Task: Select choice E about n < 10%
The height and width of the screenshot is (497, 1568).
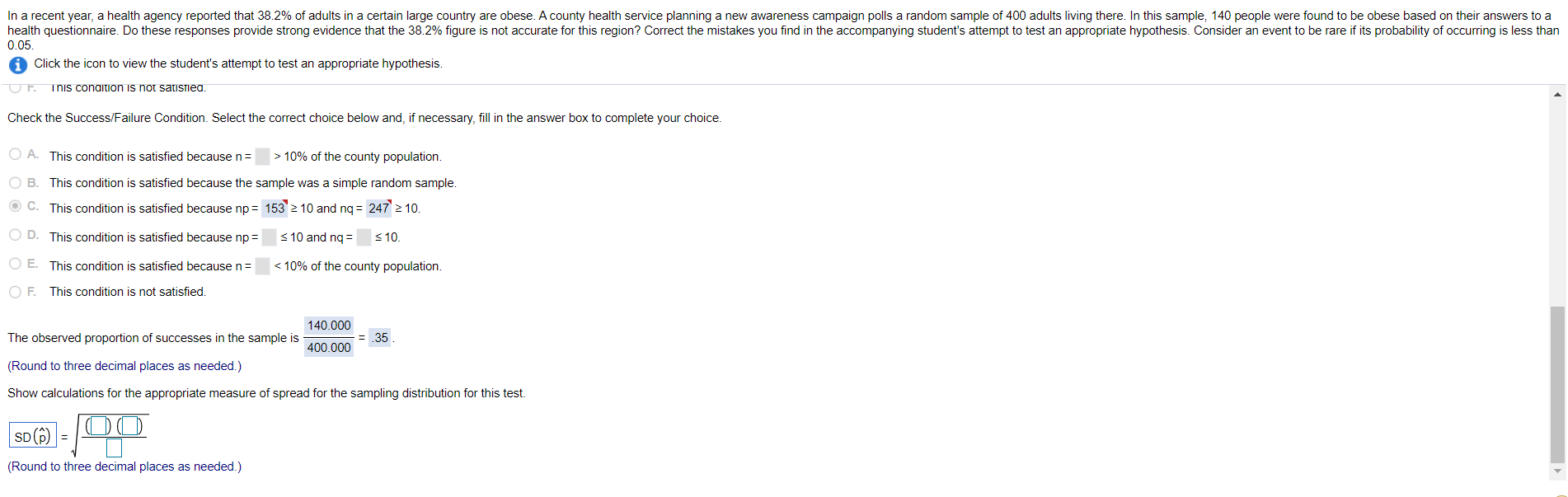Action: pyautogui.click(x=15, y=263)
